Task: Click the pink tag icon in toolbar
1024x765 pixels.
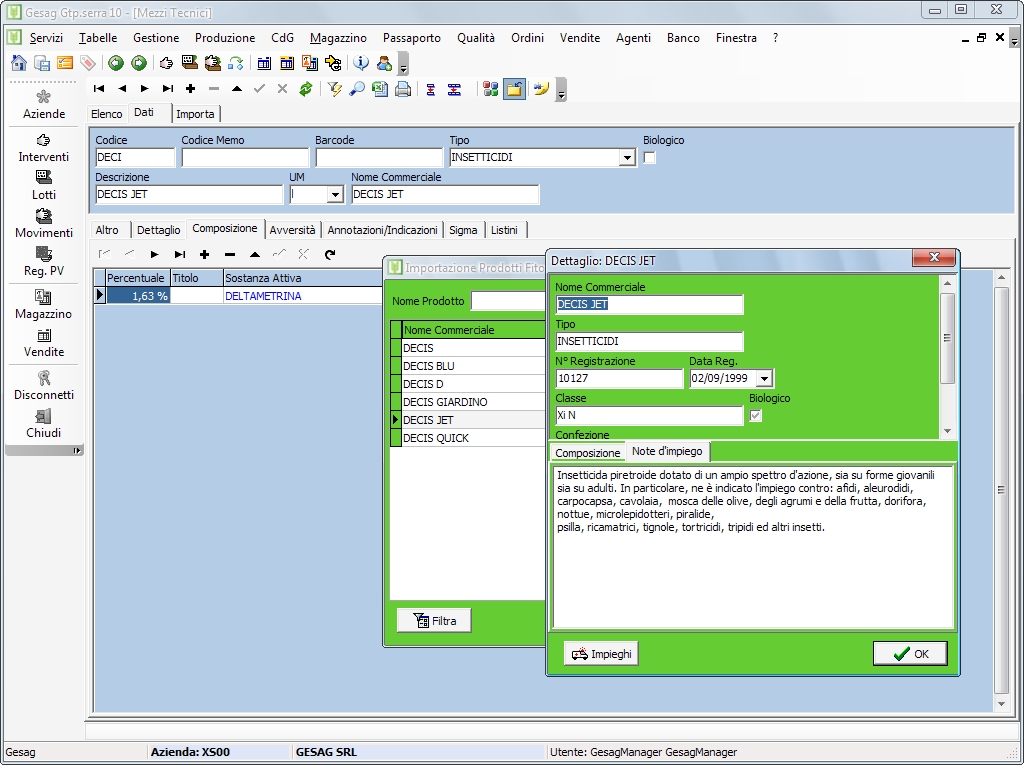Action: [x=88, y=63]
